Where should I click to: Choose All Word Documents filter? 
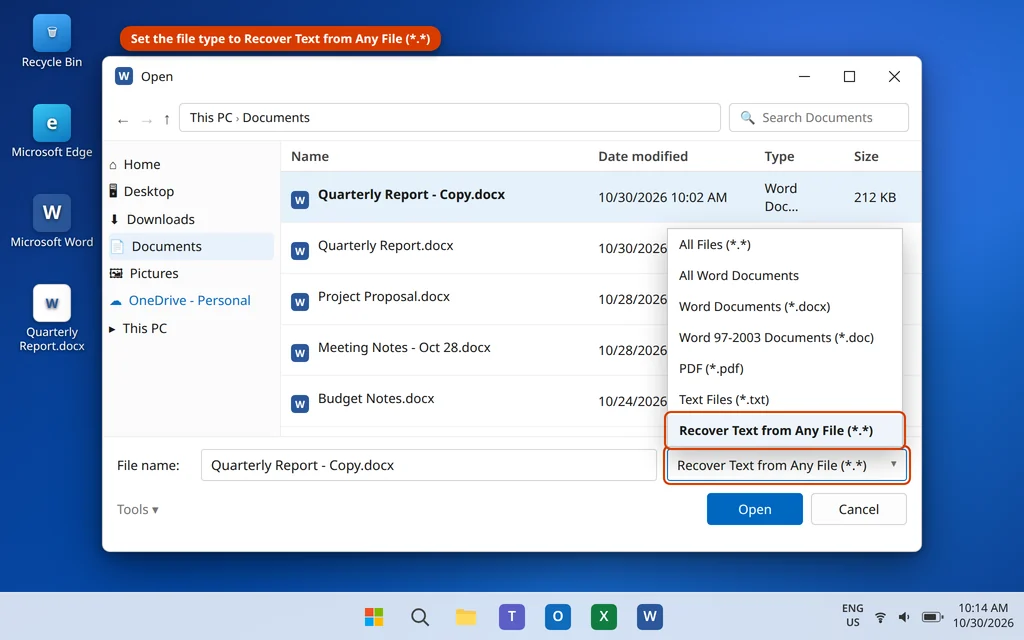[784, 276]
